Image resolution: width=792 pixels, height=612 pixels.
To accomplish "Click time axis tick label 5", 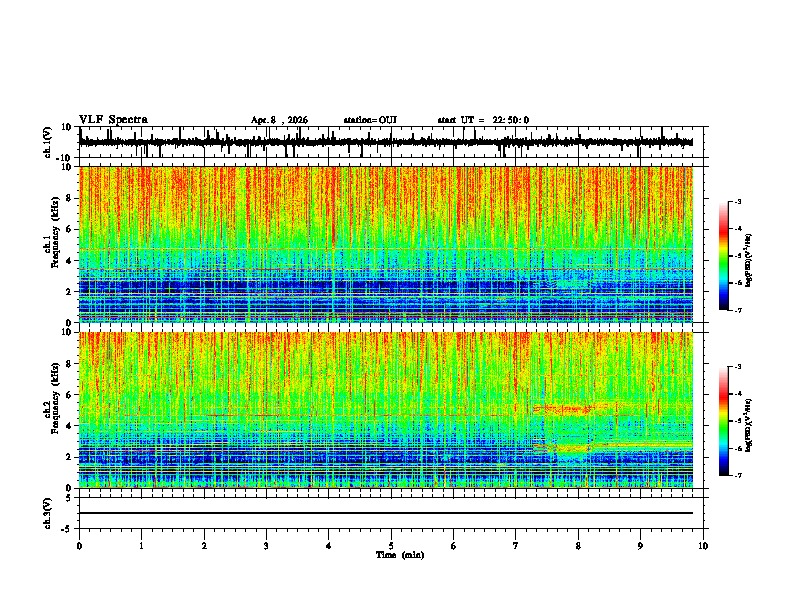I will point(391,546).
